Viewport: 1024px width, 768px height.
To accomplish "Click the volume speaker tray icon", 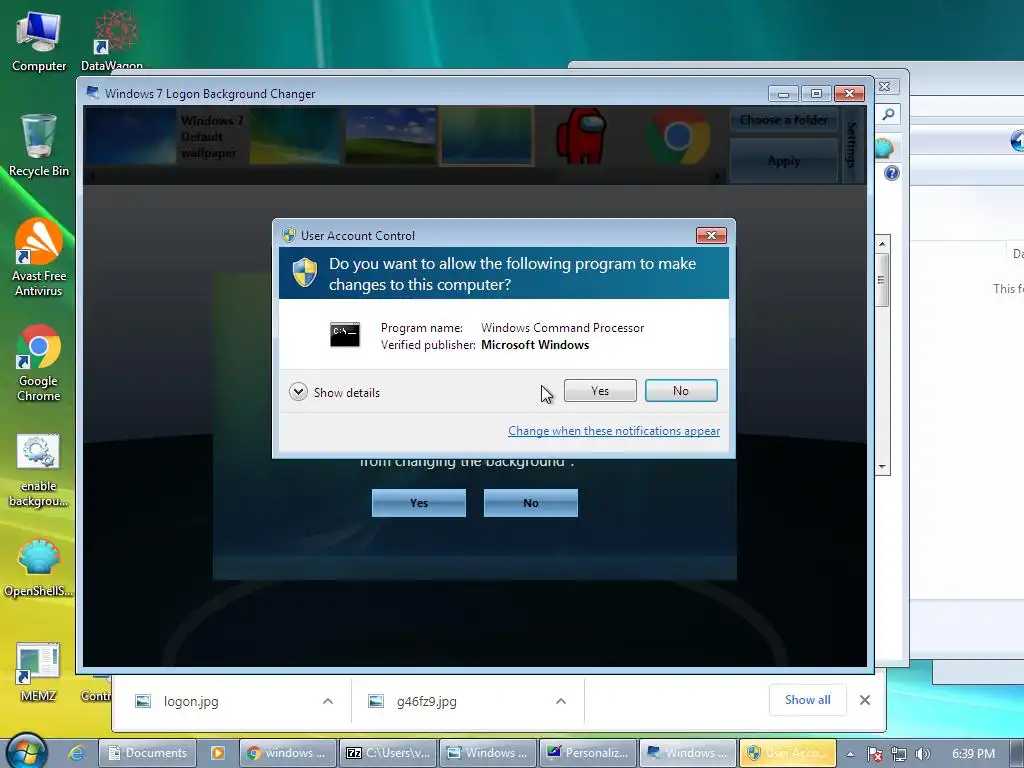I will [922, 754].
